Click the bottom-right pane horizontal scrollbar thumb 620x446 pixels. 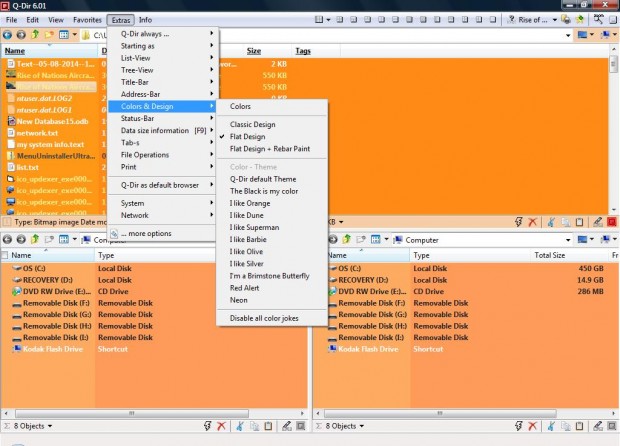point(440,413)
